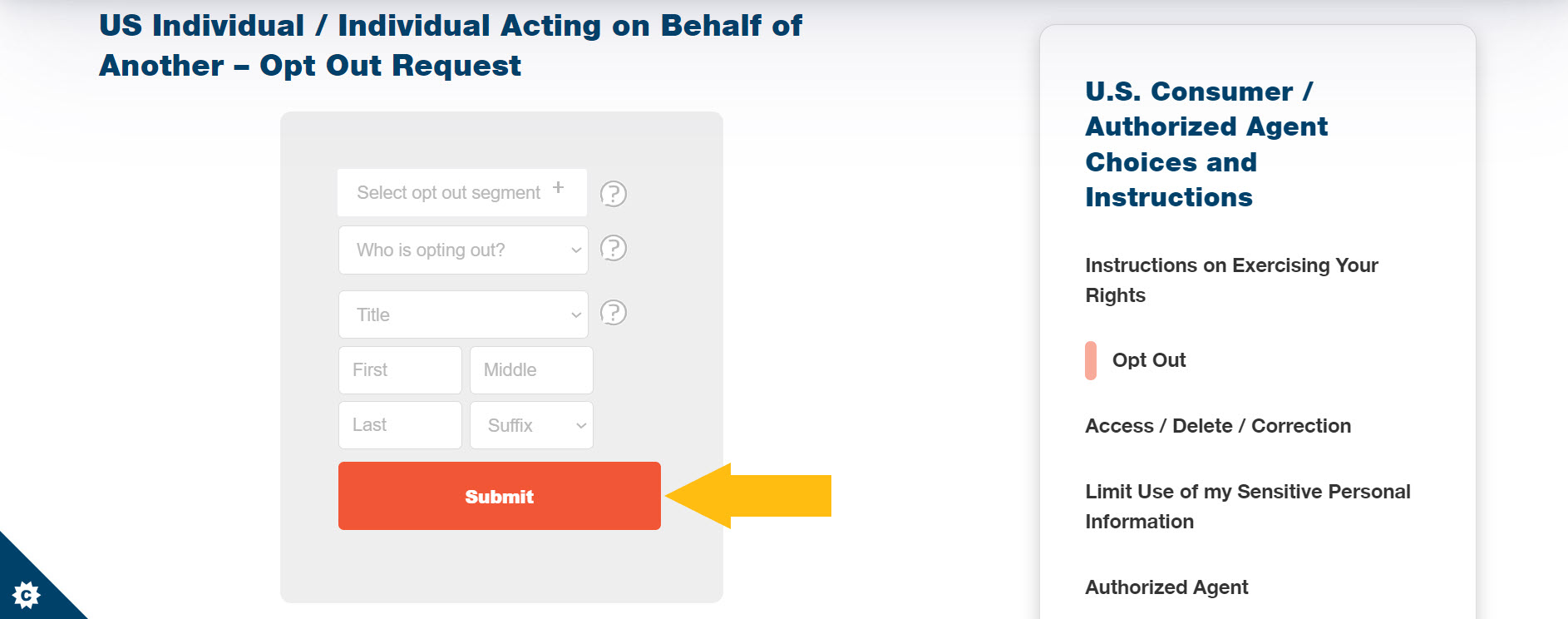This screenshot has height=619, width=1568.
Task: Expand Who is opting out dropdown
Action: pyautogui.click(x=463, y=250)
